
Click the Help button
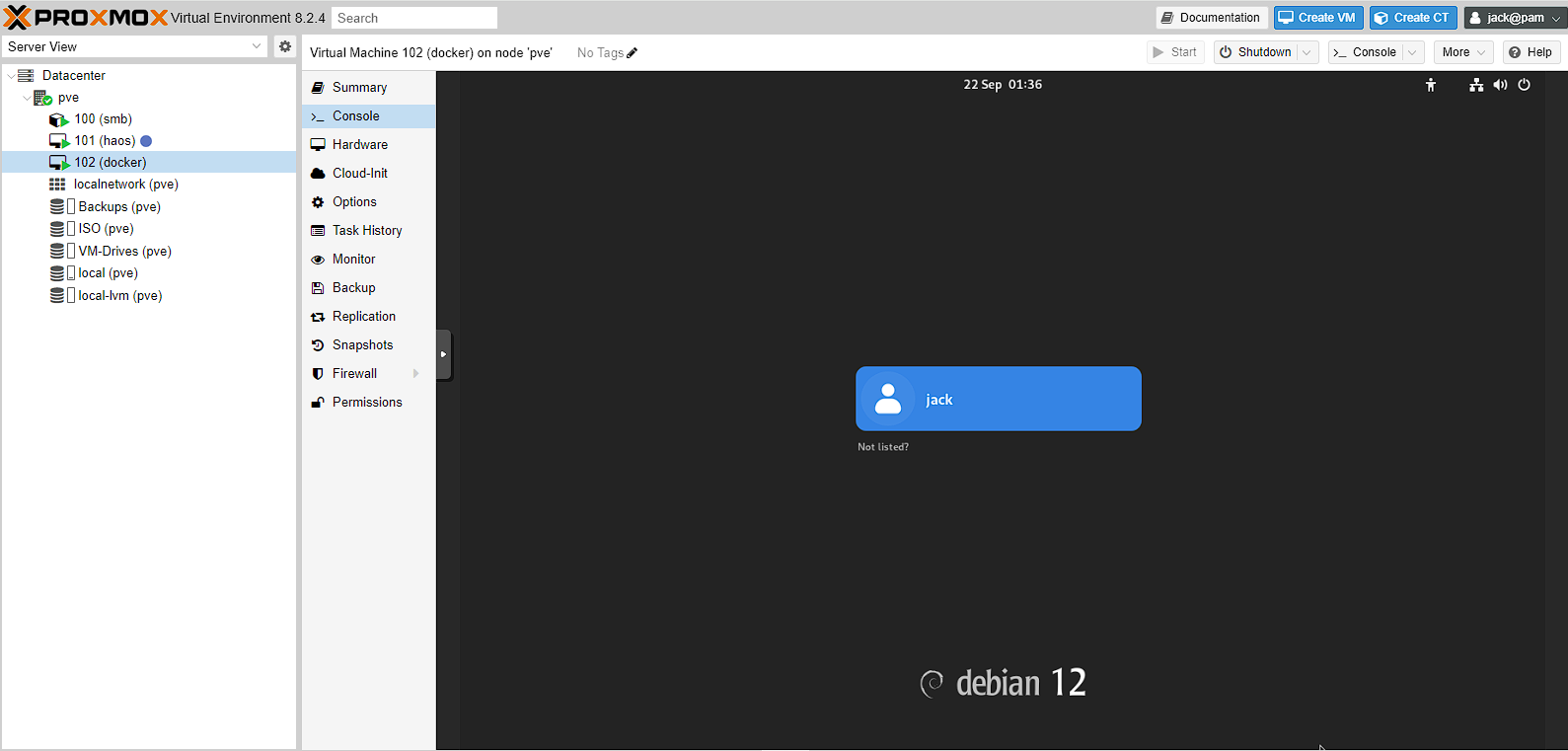tap(1531, 52)
